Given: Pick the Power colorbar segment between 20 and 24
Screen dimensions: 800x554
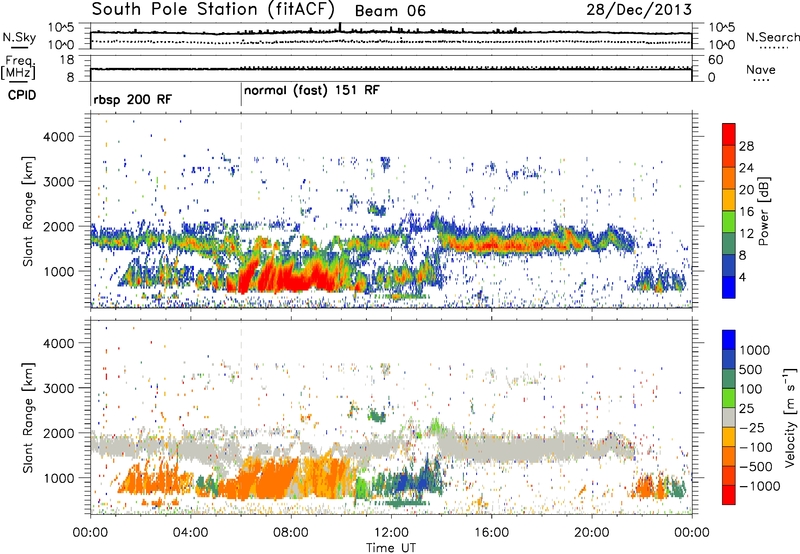Looking at the screenshot, I should click(729, 178).
